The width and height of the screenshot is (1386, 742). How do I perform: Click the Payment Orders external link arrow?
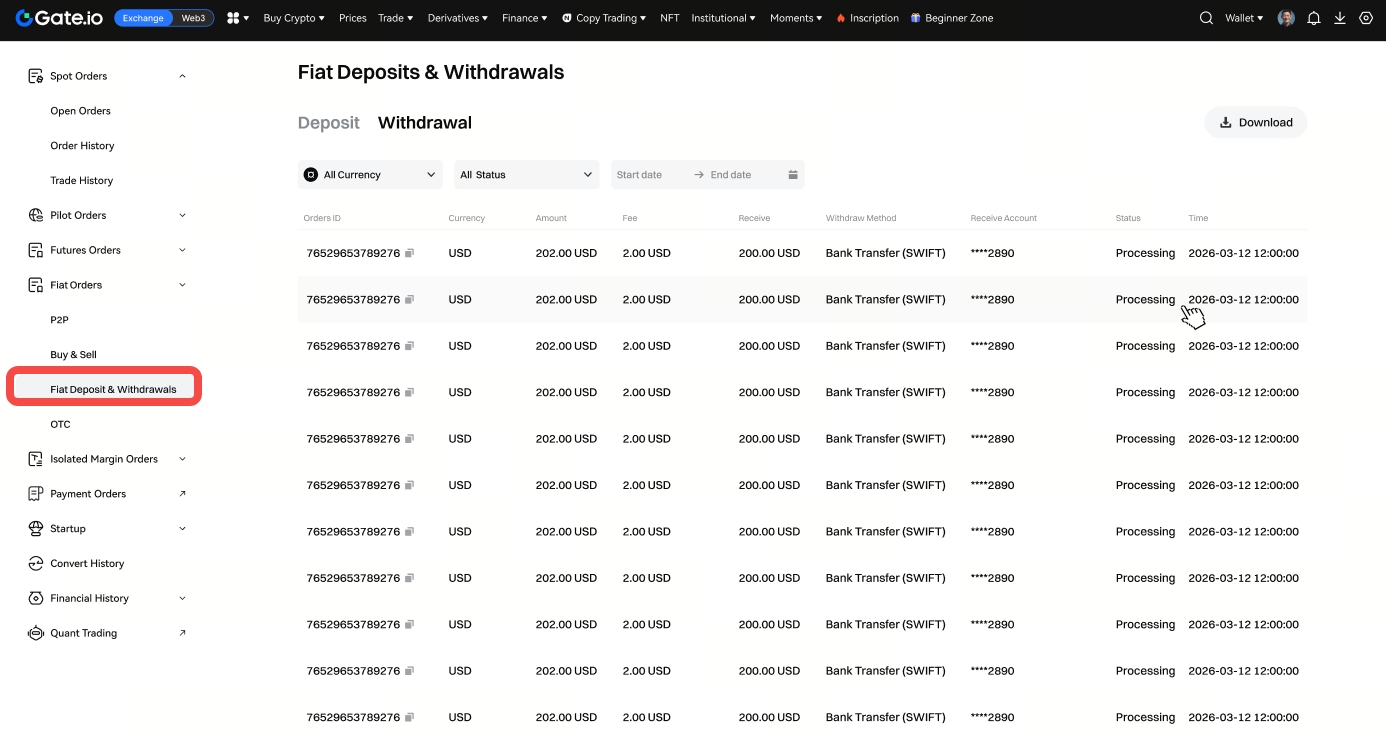coord(182,493)
